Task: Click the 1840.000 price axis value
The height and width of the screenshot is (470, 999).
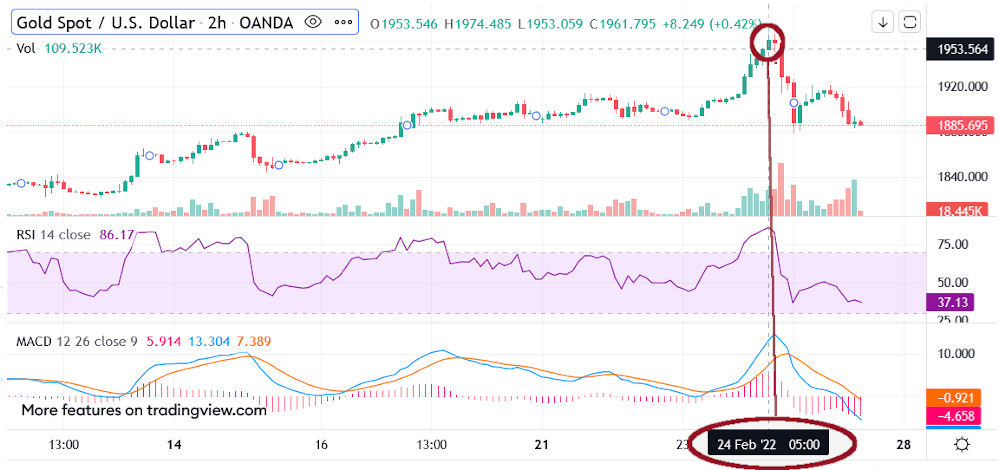Action: [962, 176]
